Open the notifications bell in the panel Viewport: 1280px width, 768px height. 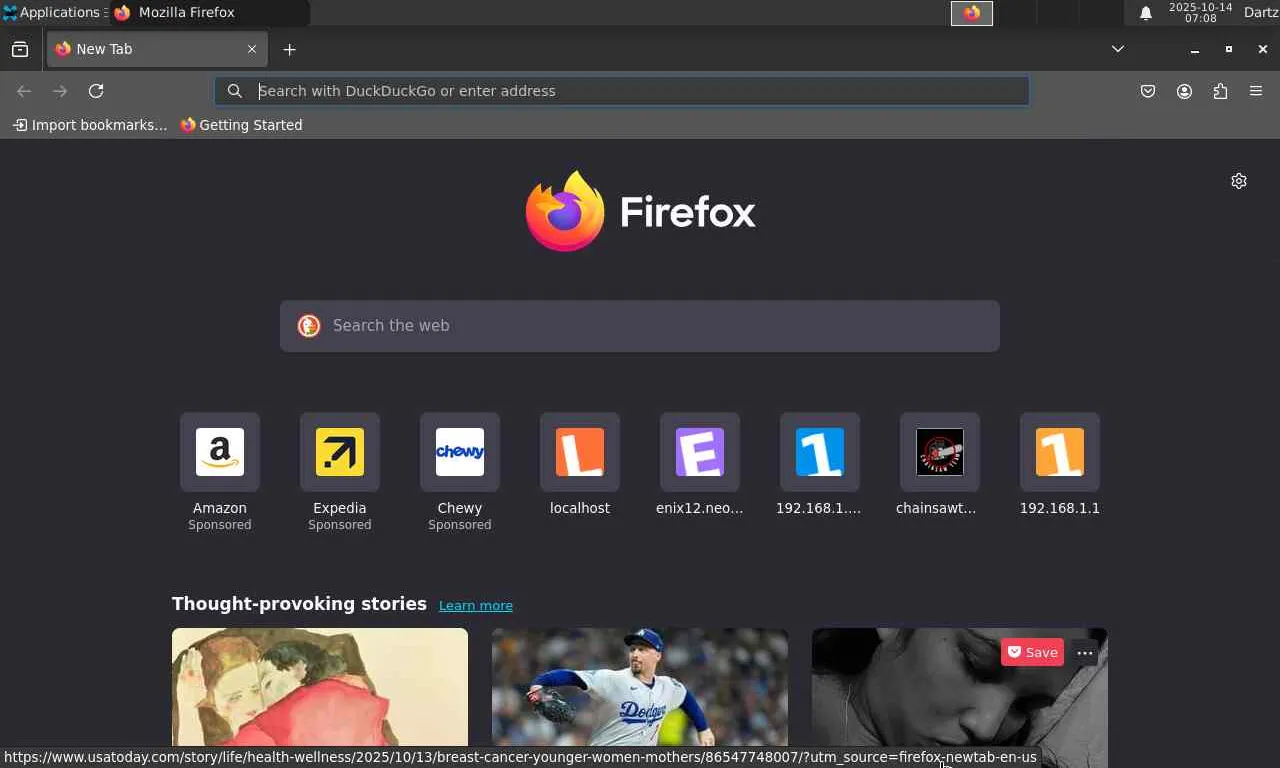[1146, 13]
